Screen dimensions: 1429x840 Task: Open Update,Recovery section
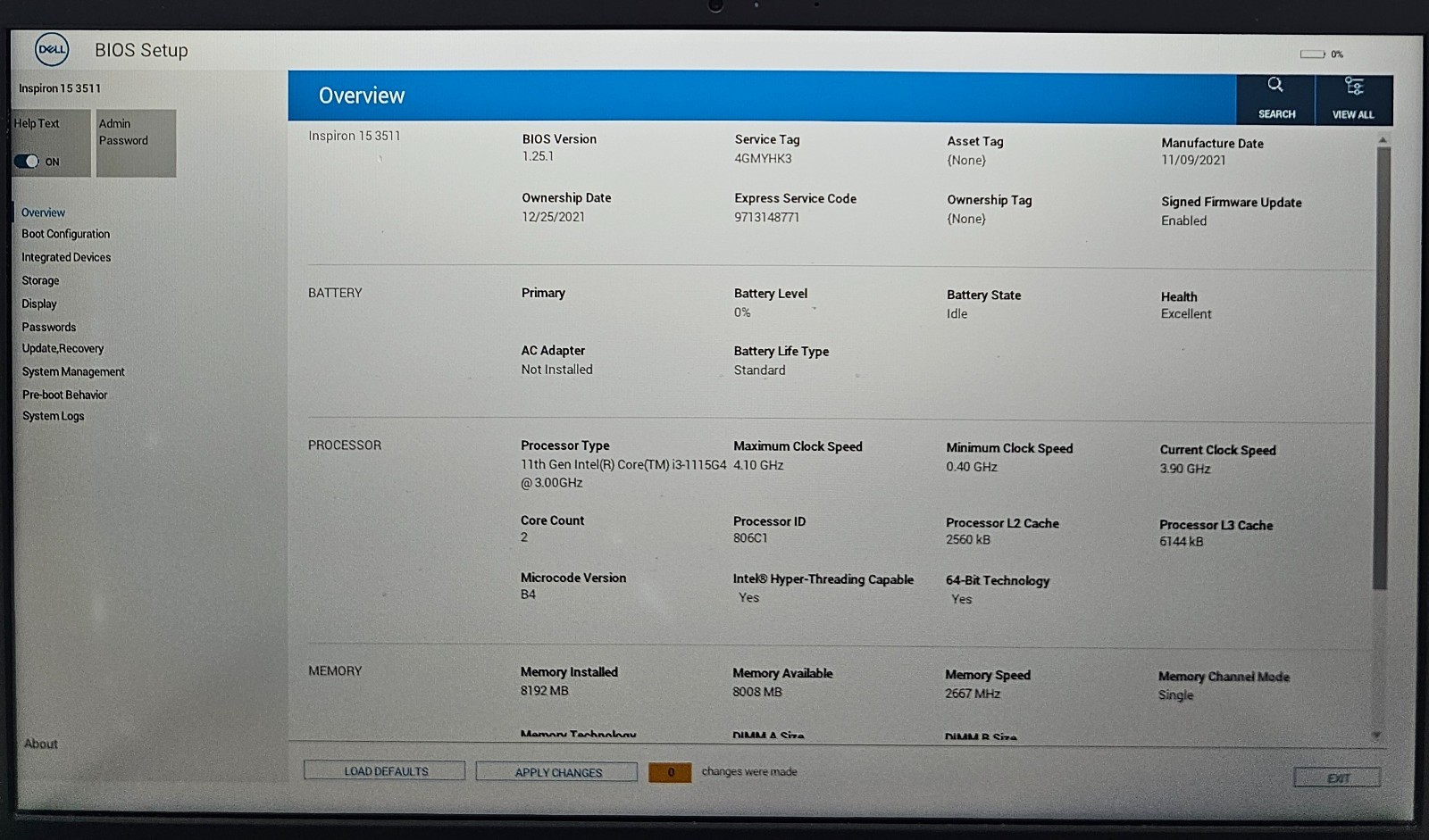coord(63,348)
